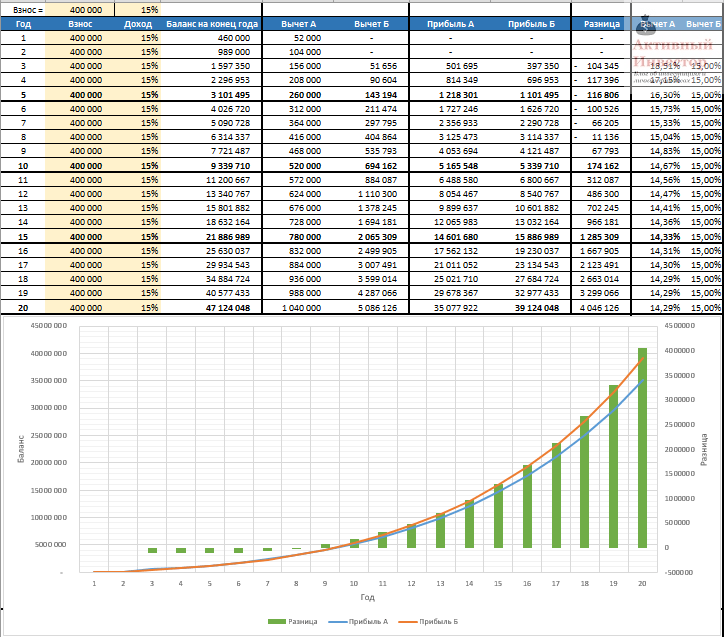The height and width of the screenshot is (637, 724).
Task: Click the Прибыль А cell 14 601 680
Action: coord(456,237)
